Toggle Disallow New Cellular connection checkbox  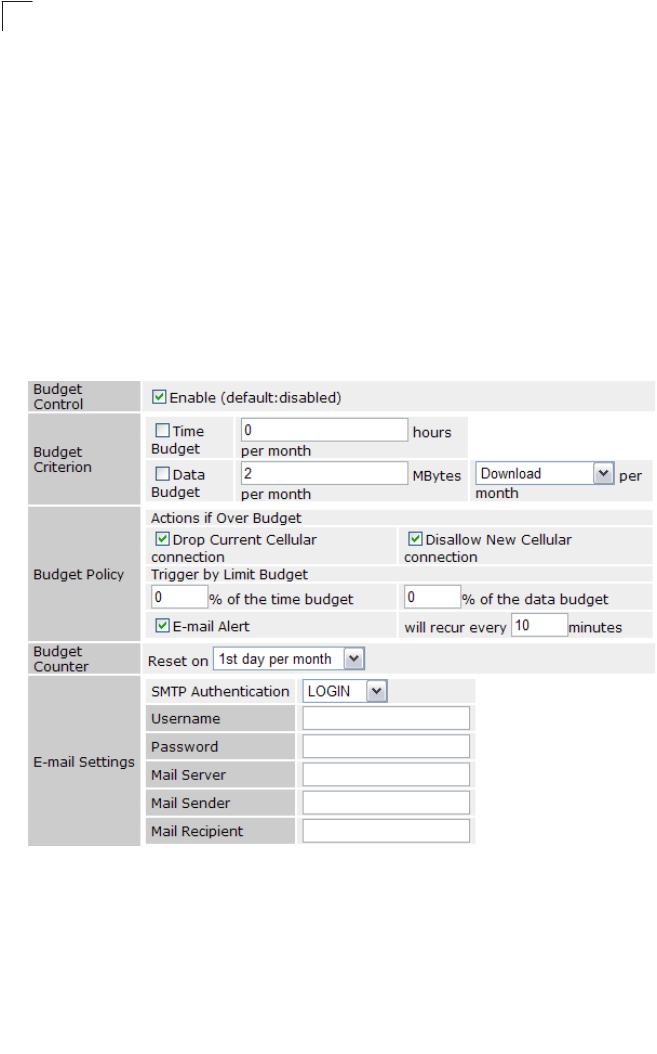click(x=416, y=539)
